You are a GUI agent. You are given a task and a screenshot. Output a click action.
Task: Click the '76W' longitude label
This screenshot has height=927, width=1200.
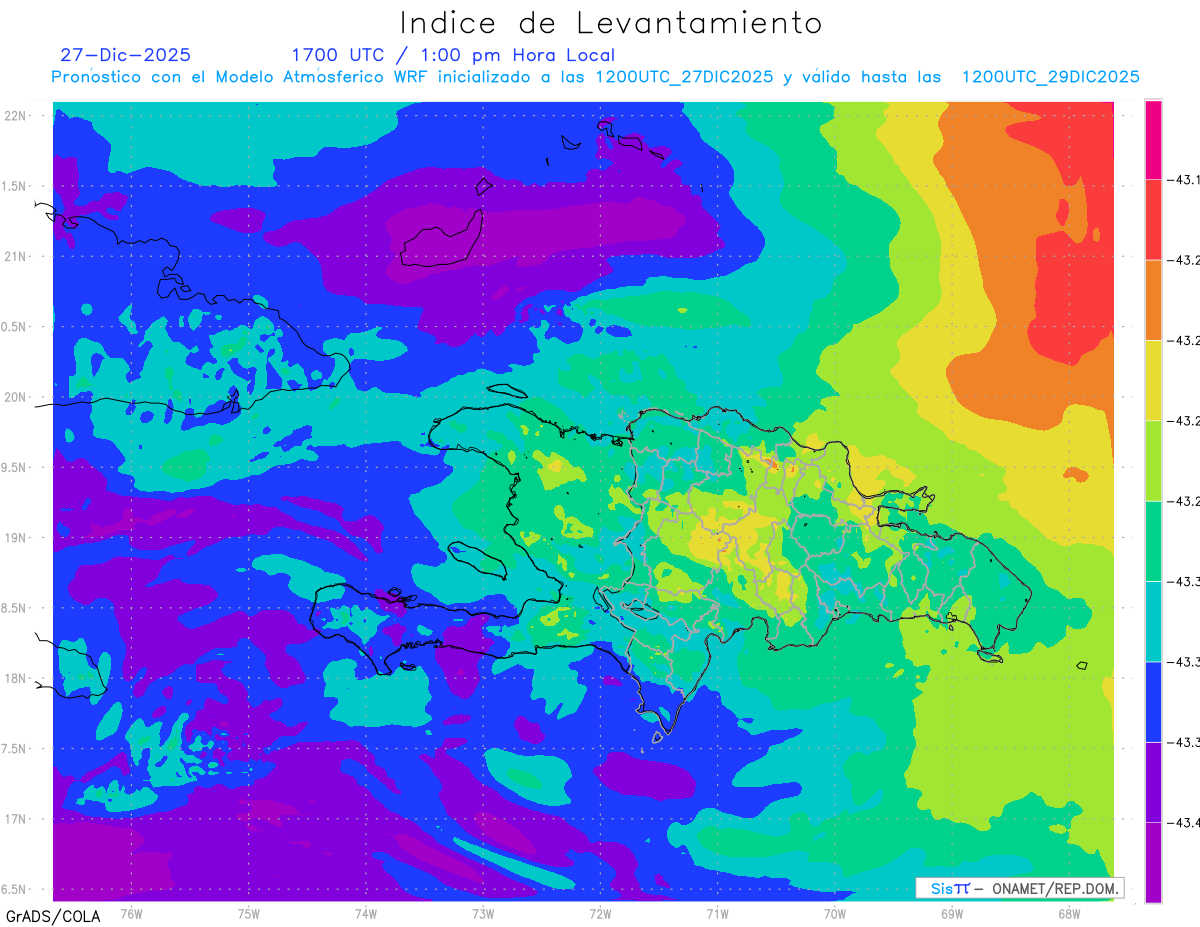(x=131, y=913)
